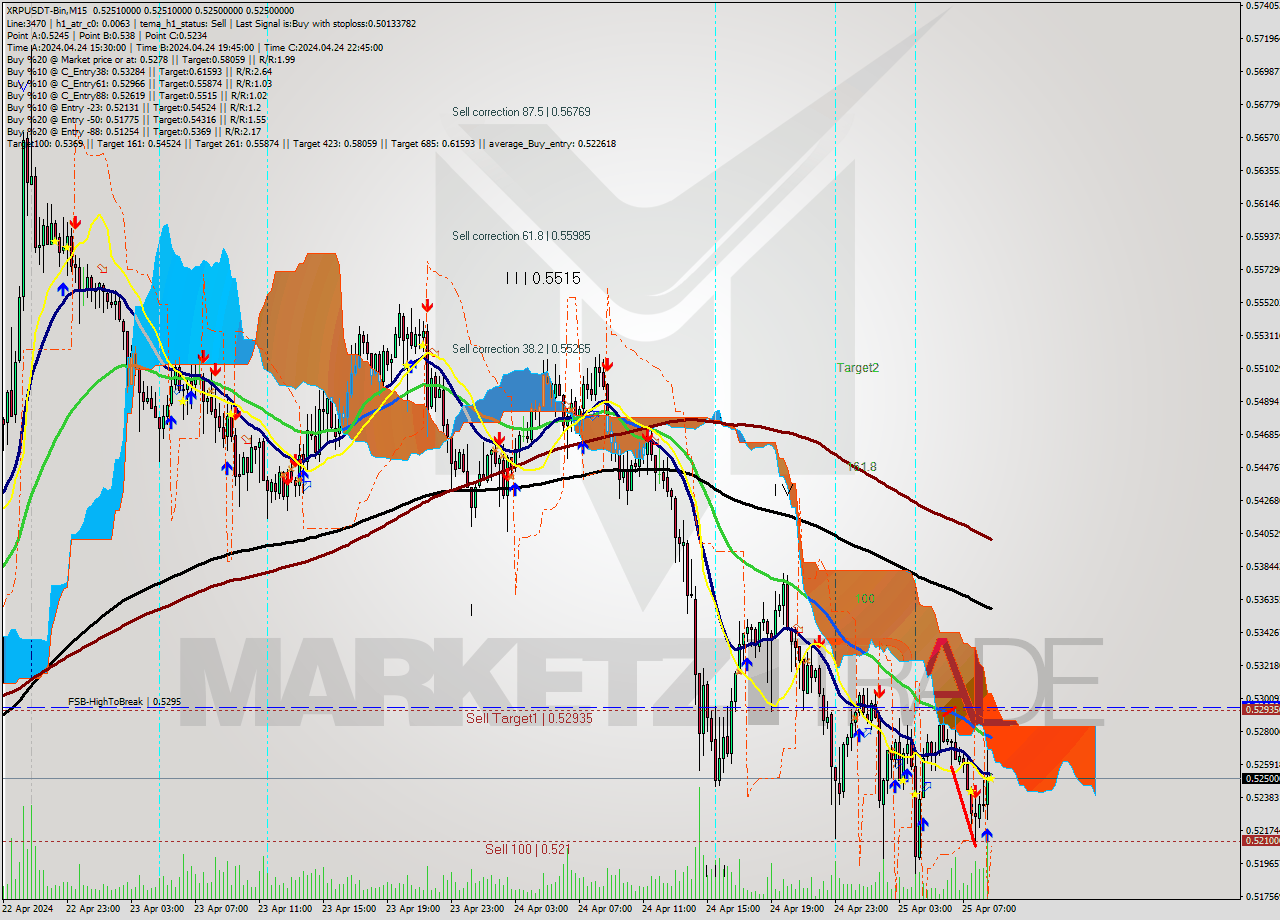Click the red 0.52100 price tag on axis
The height and width of the screenshot is (920, 1280).
tap(1260, 841)
